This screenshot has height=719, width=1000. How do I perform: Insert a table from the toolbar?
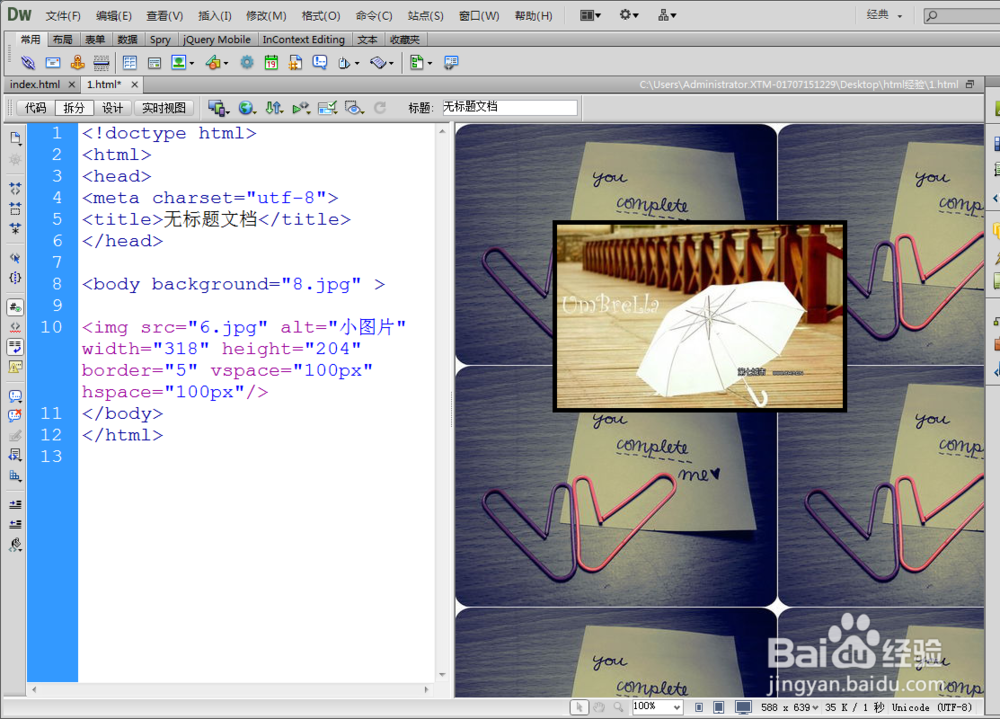click(x=130, y=63)
